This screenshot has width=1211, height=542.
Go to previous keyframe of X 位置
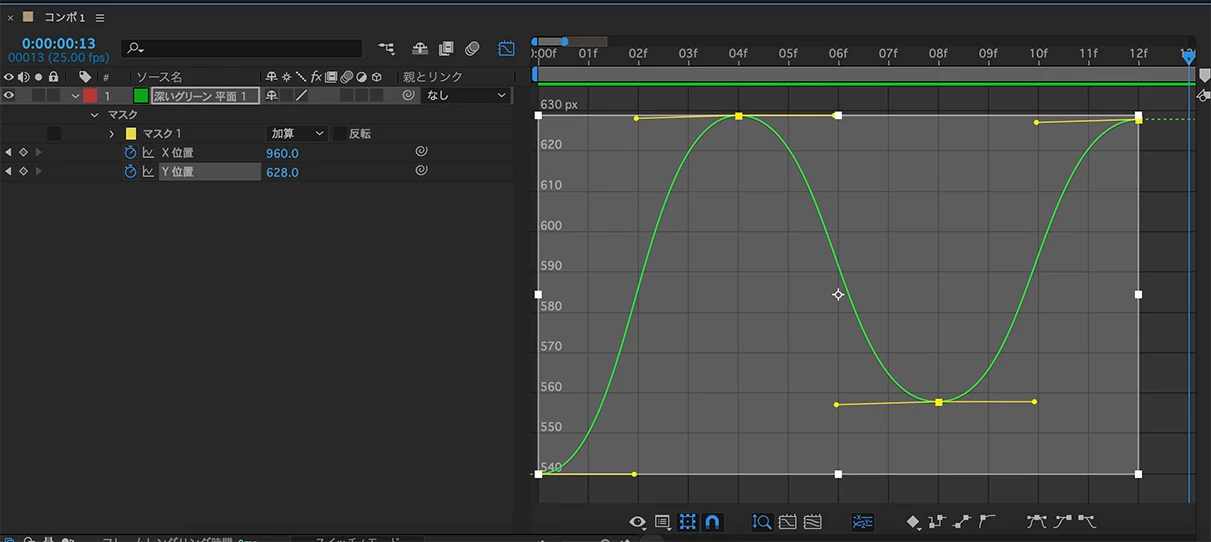[9, 153]
